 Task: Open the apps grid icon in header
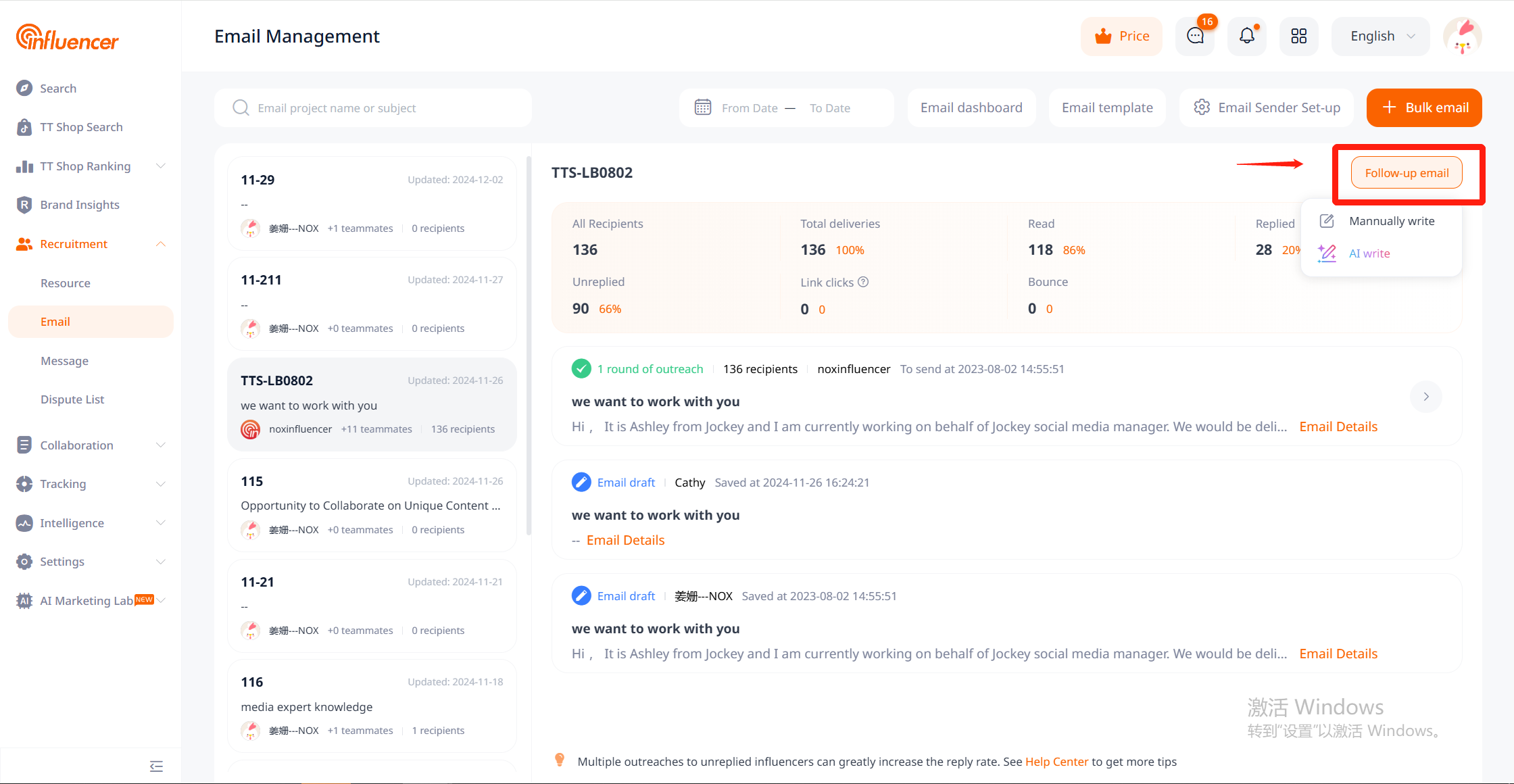1298,36
